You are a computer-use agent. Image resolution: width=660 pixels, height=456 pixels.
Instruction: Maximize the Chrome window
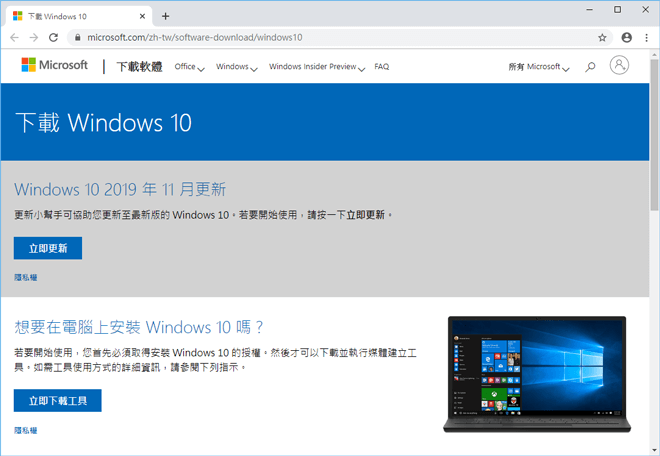pyautogui.click(x=617, y=9)
